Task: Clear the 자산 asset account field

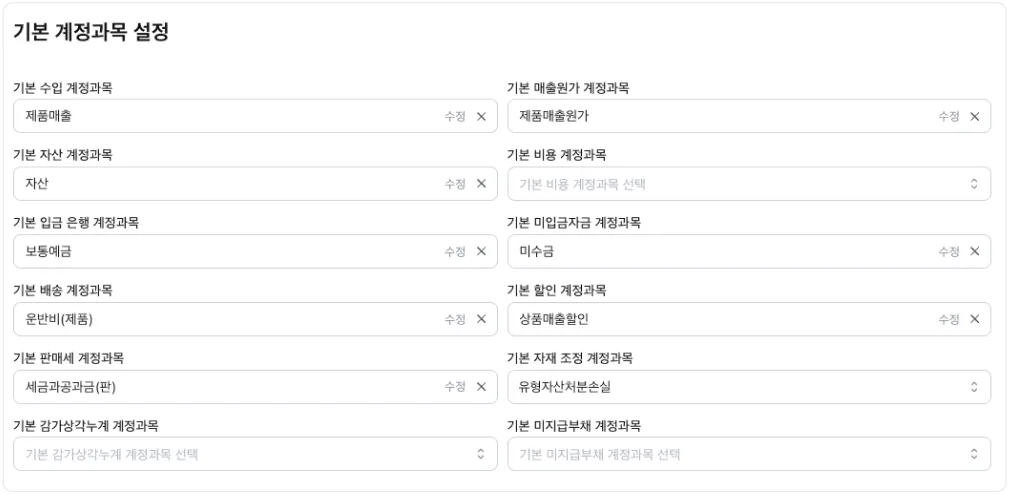Action: click(481, 184)
